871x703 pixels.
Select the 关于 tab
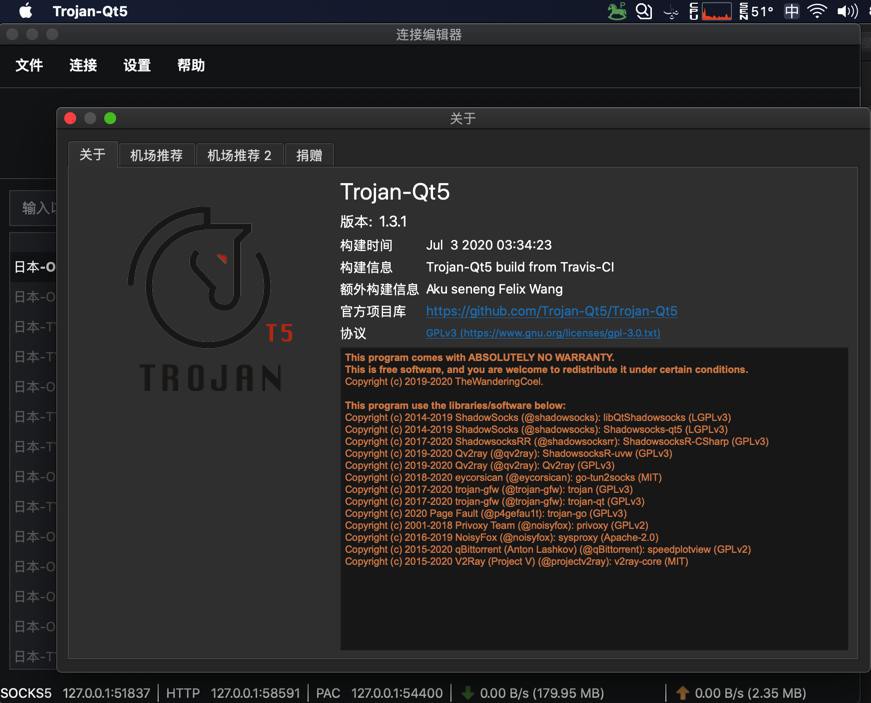92,154
